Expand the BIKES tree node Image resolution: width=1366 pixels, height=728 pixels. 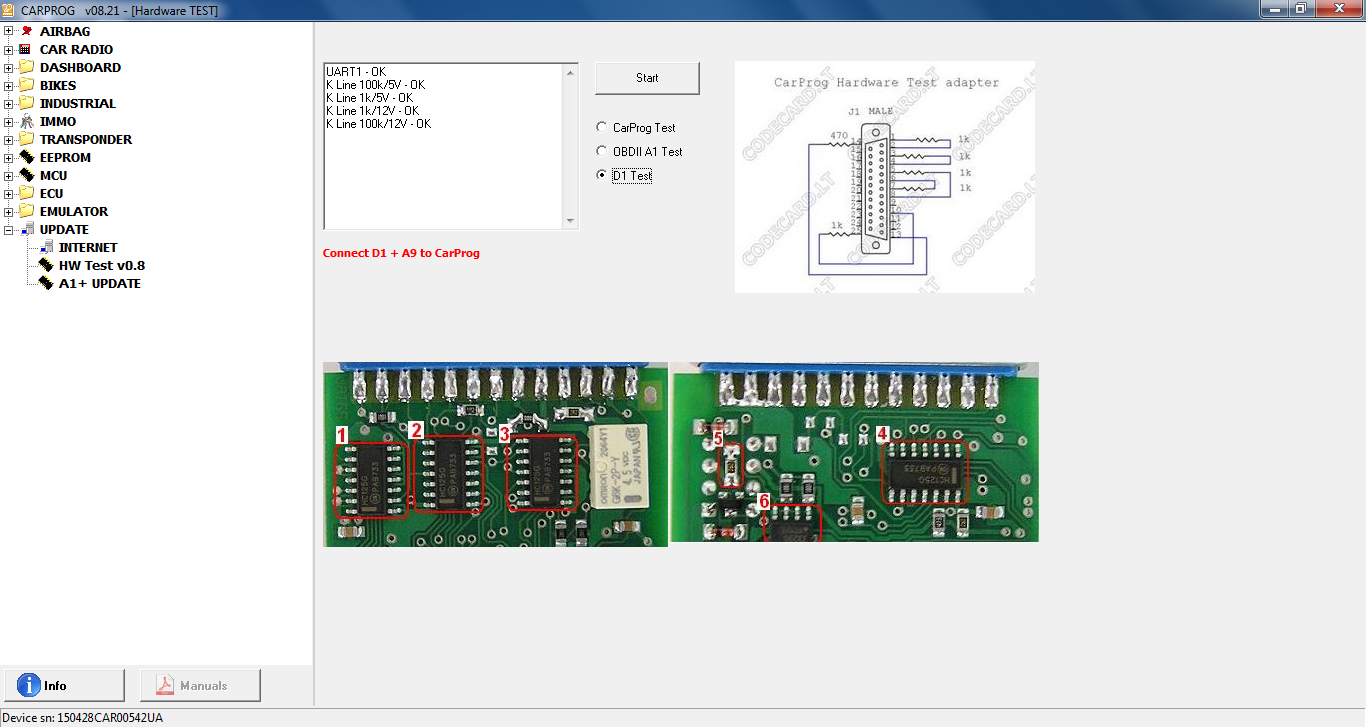9,85
